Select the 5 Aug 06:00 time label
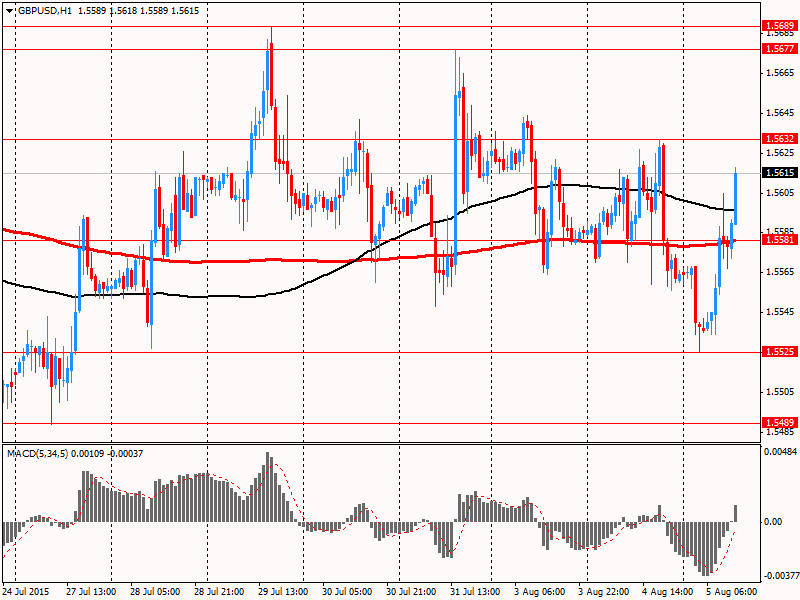Screen dimensions: 800x600 (x=734, y=591)
